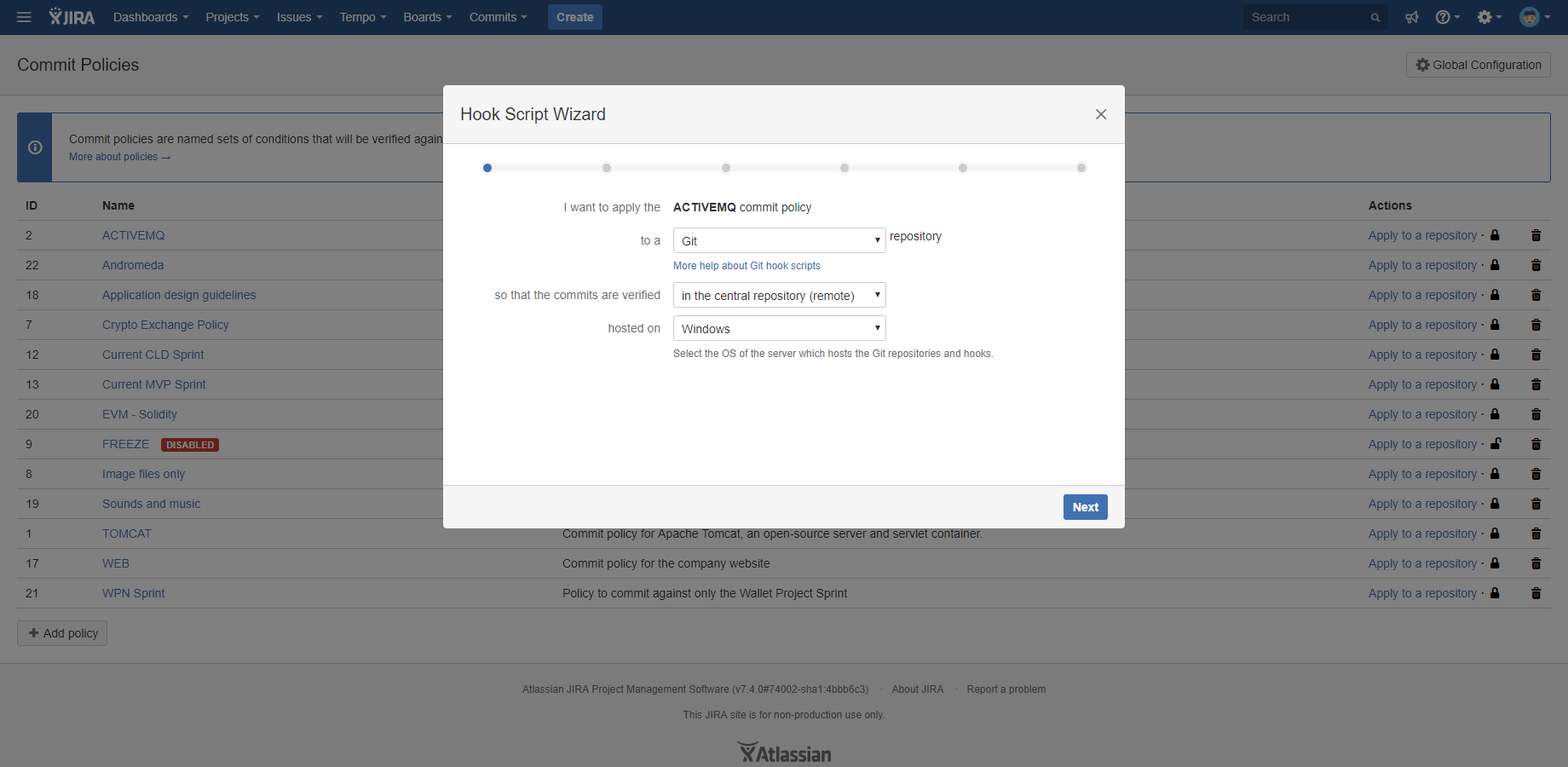The height and width of the screenshot is (767, 1568).
Task: Open the Git repository type dropdown
Action: click(x=779, y=240)
